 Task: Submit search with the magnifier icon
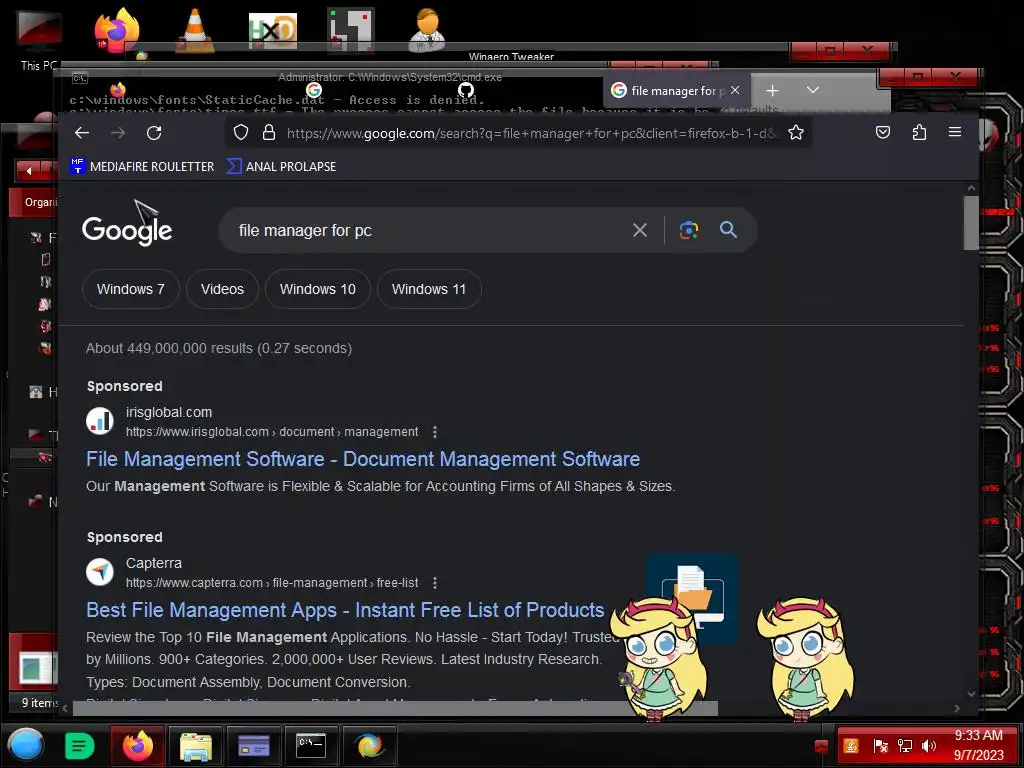point(728,230)
